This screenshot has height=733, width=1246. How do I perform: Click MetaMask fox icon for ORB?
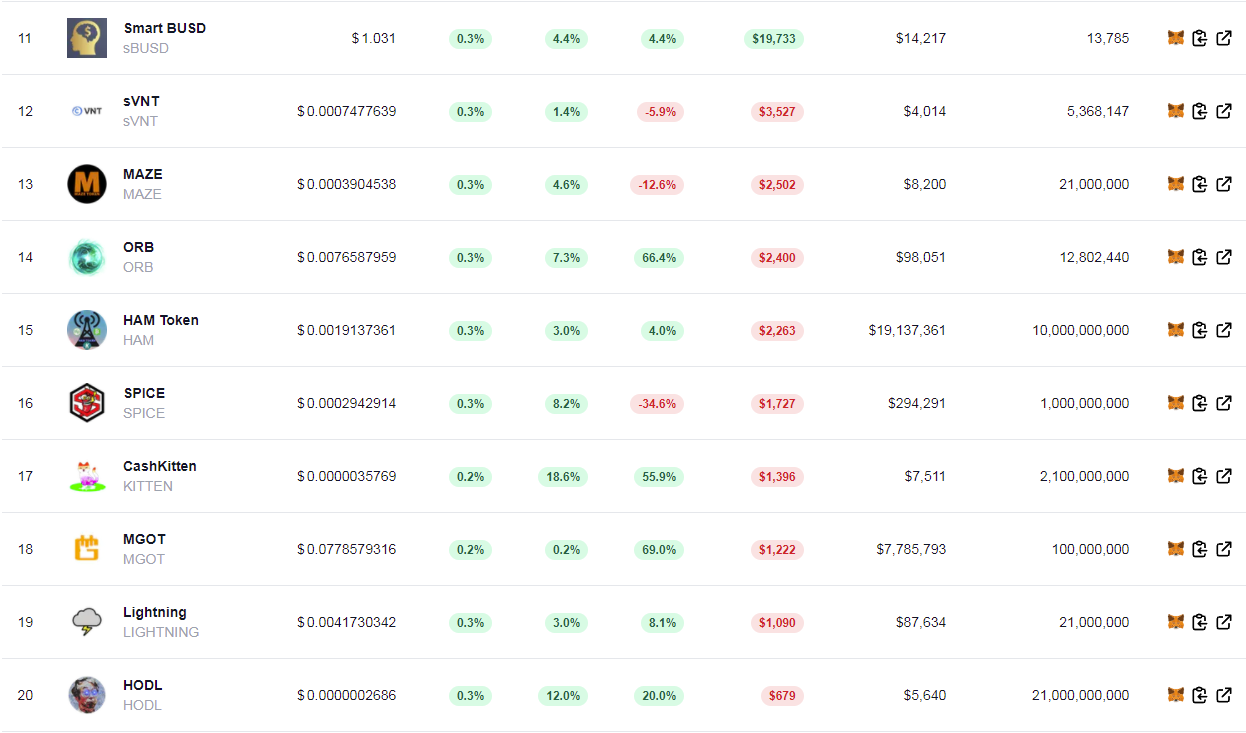tap(1176, 257)
